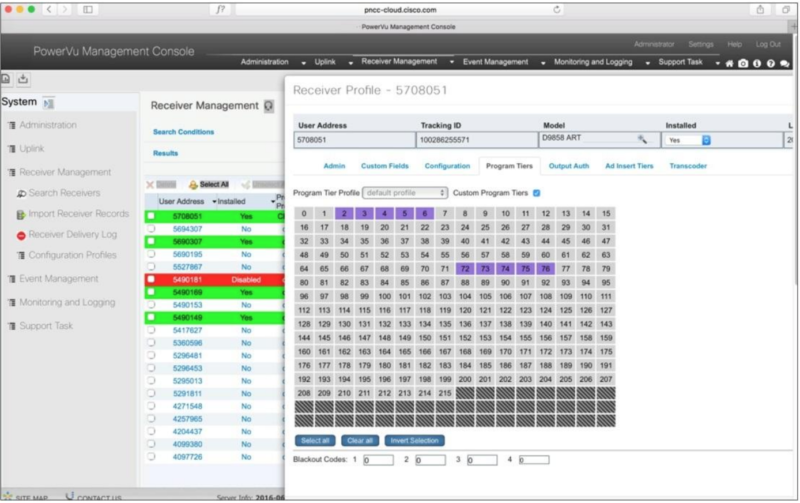Check the box for receiver 5490181
Screen dimensions: 800x503
click(151, 279)
